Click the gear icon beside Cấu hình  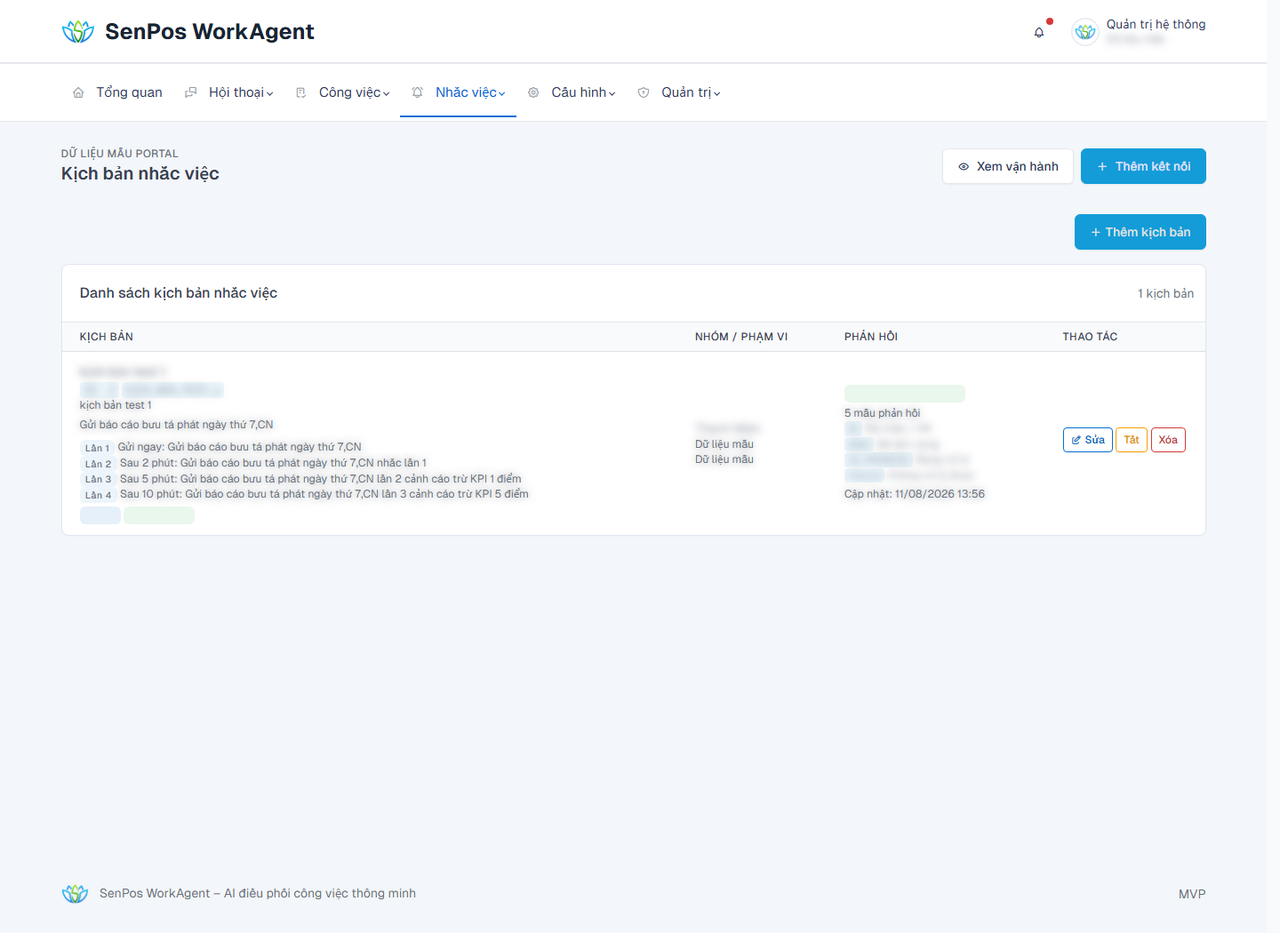click(x=533, y=93)
